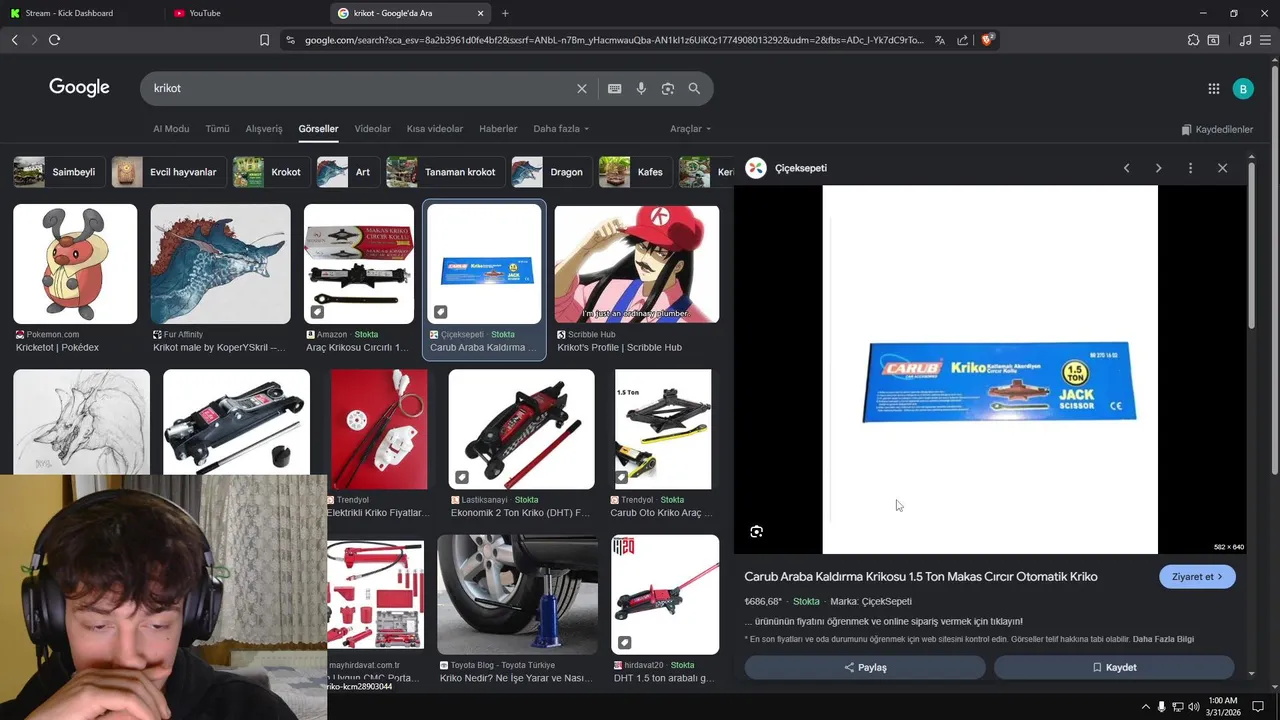
Task: Click the preview panel vertical scrollbar
Action: pyautogui.click(x=1250, y=245)
